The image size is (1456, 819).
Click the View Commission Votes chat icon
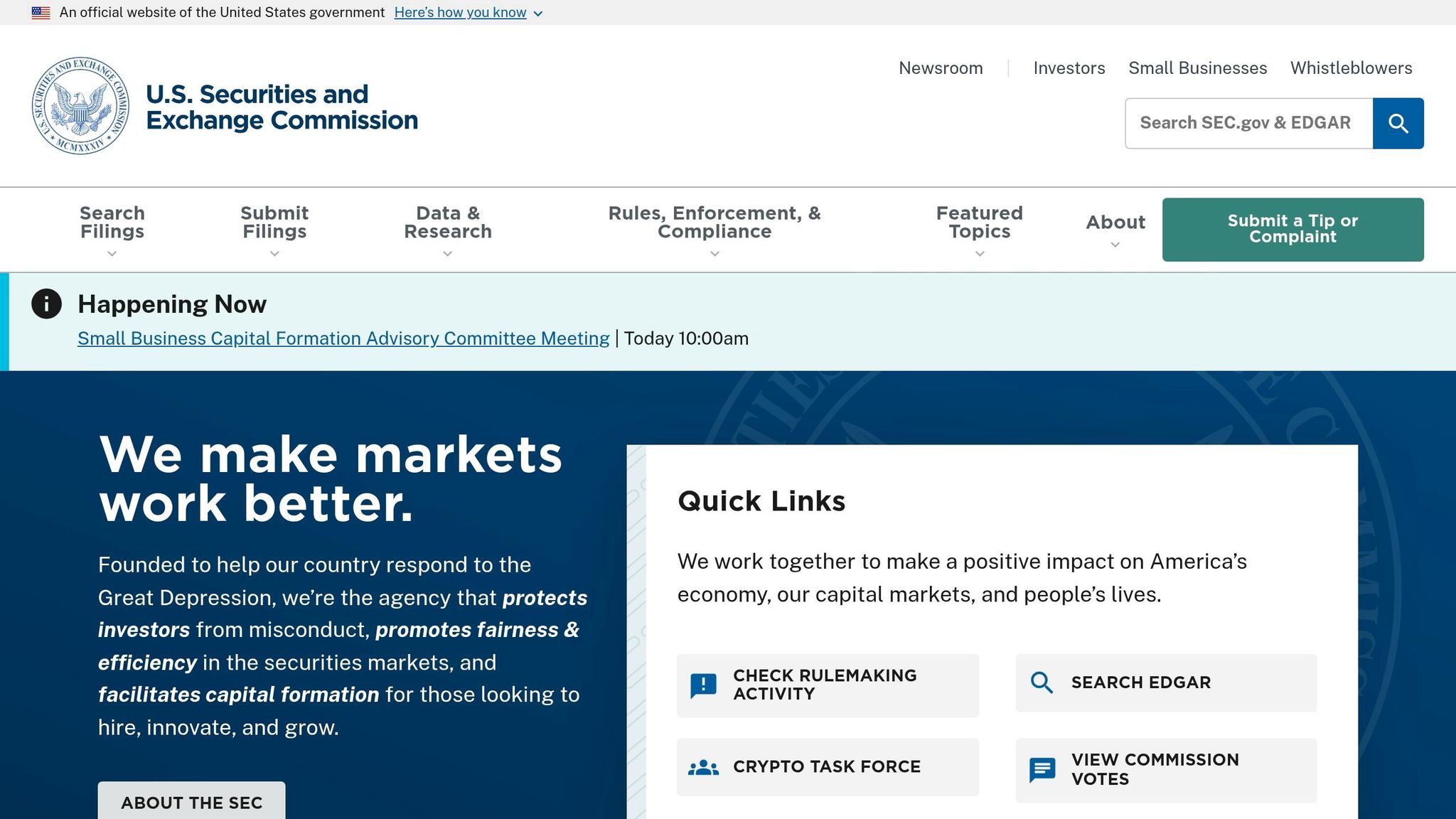[1042, 770]
